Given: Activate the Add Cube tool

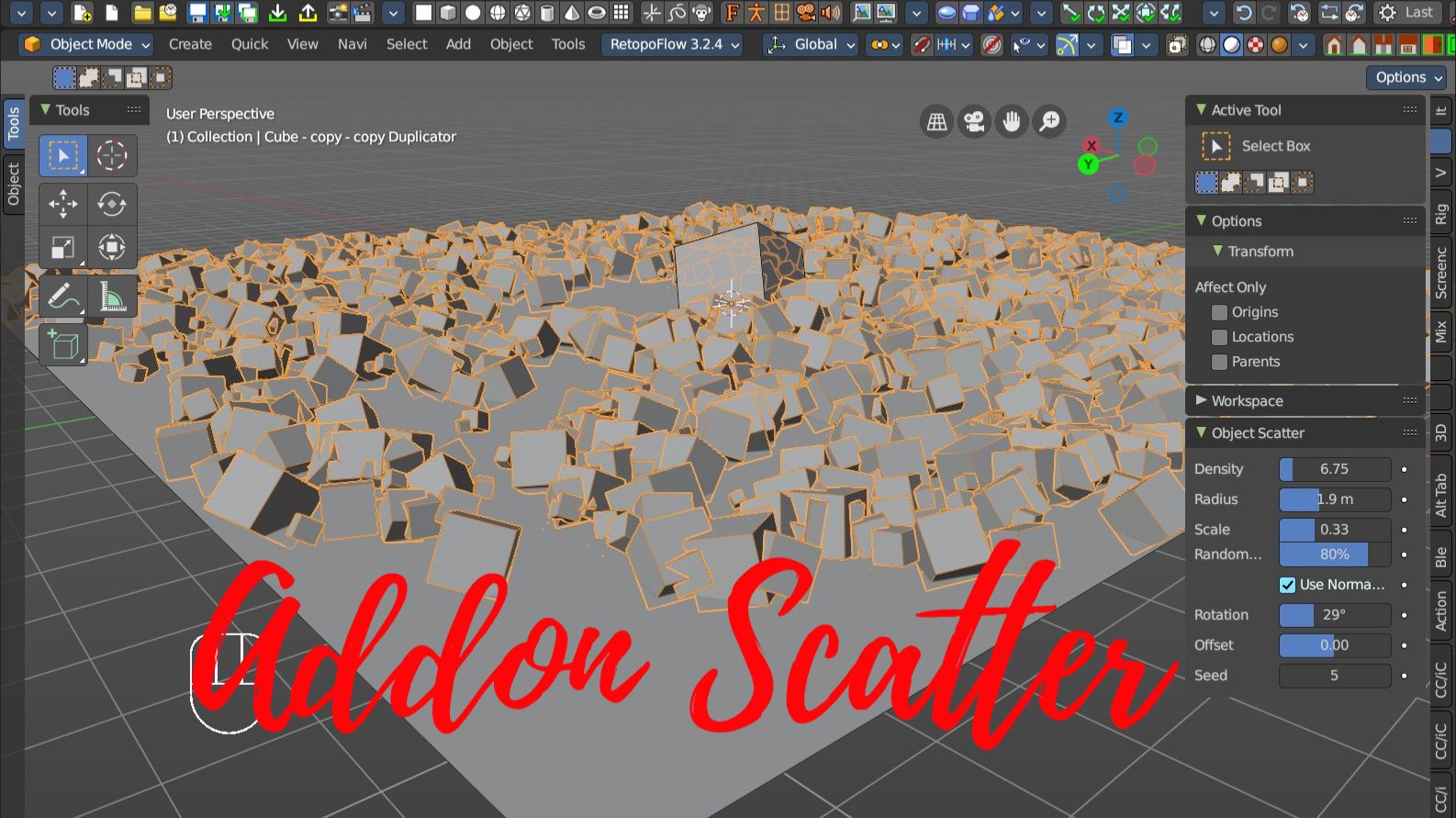Looking at the screenshot, I should (x=62, y=345).
